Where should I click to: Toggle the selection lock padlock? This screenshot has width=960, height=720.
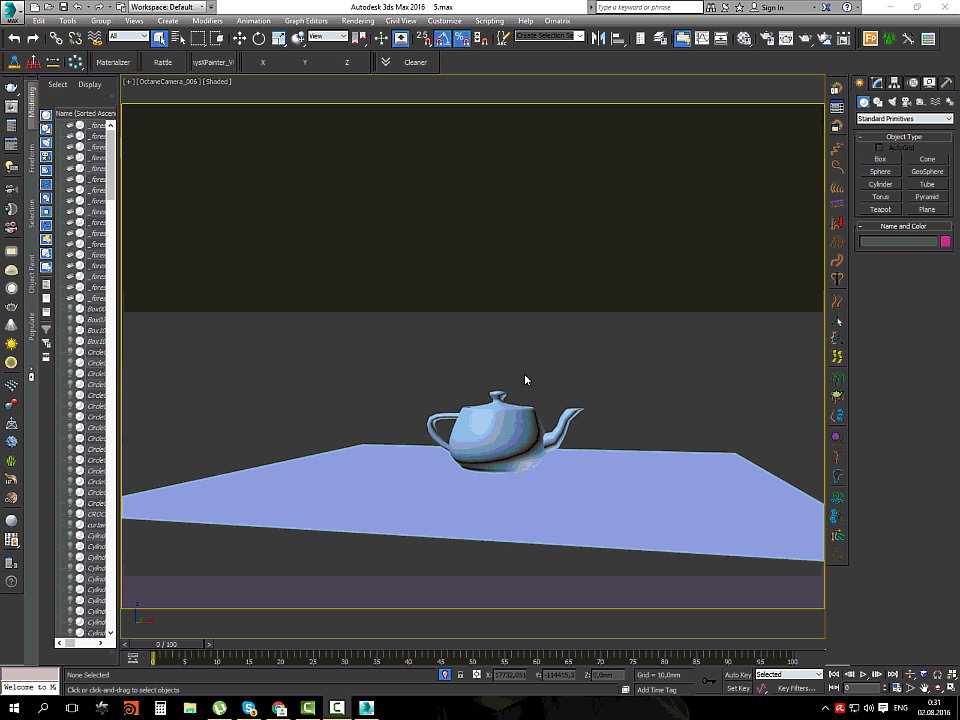pyautogui.click(x=460, y=675)
